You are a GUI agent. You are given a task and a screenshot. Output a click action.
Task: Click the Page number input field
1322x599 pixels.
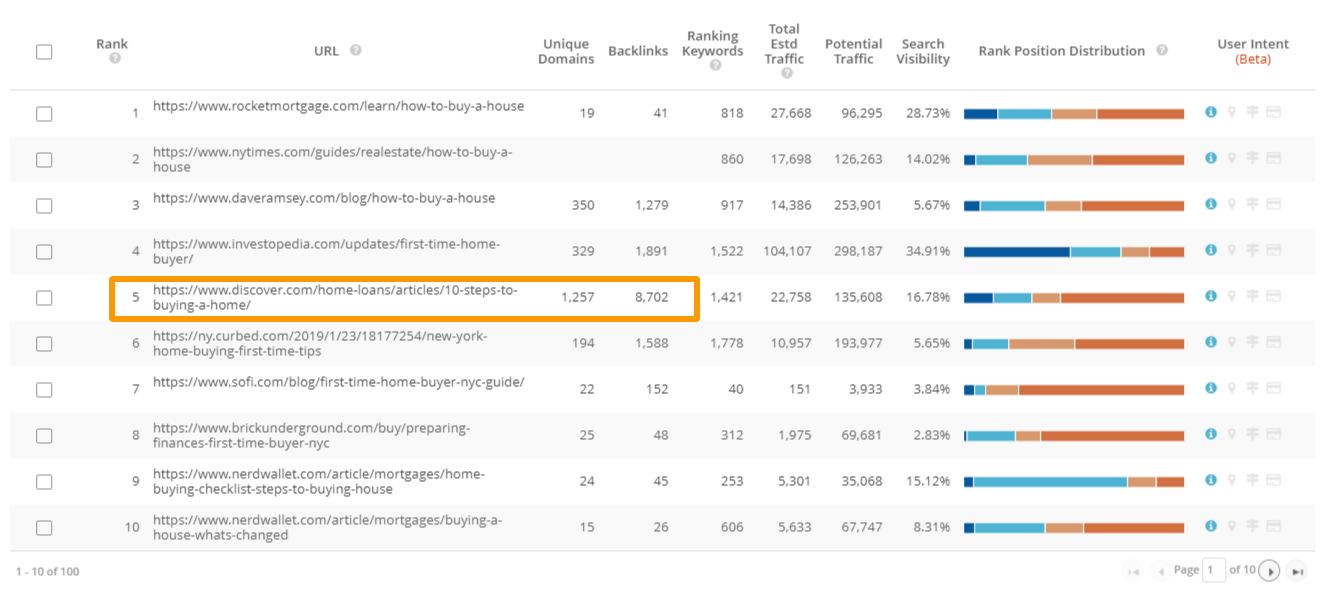point(1213,571)
